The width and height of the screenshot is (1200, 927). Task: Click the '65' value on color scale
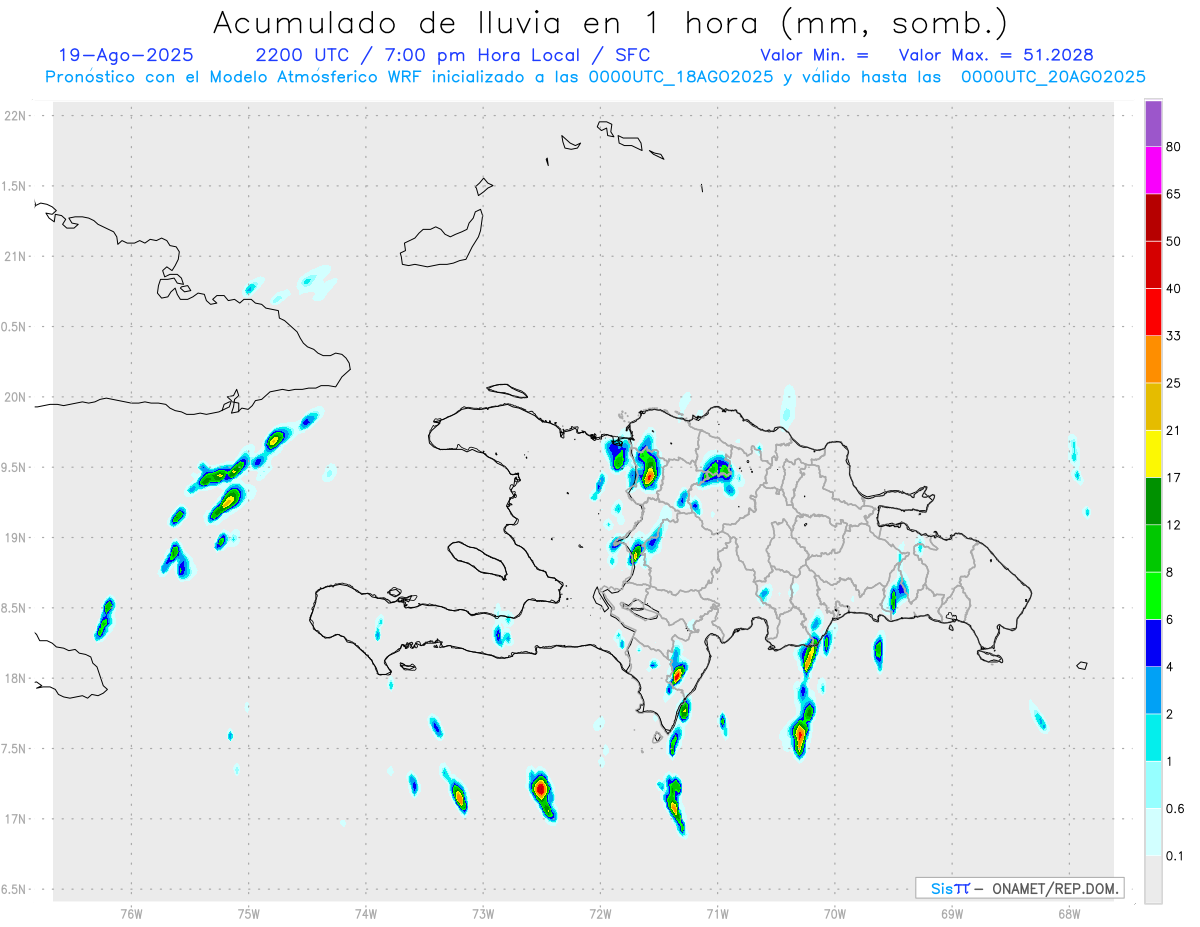[x=1174, y=194]
